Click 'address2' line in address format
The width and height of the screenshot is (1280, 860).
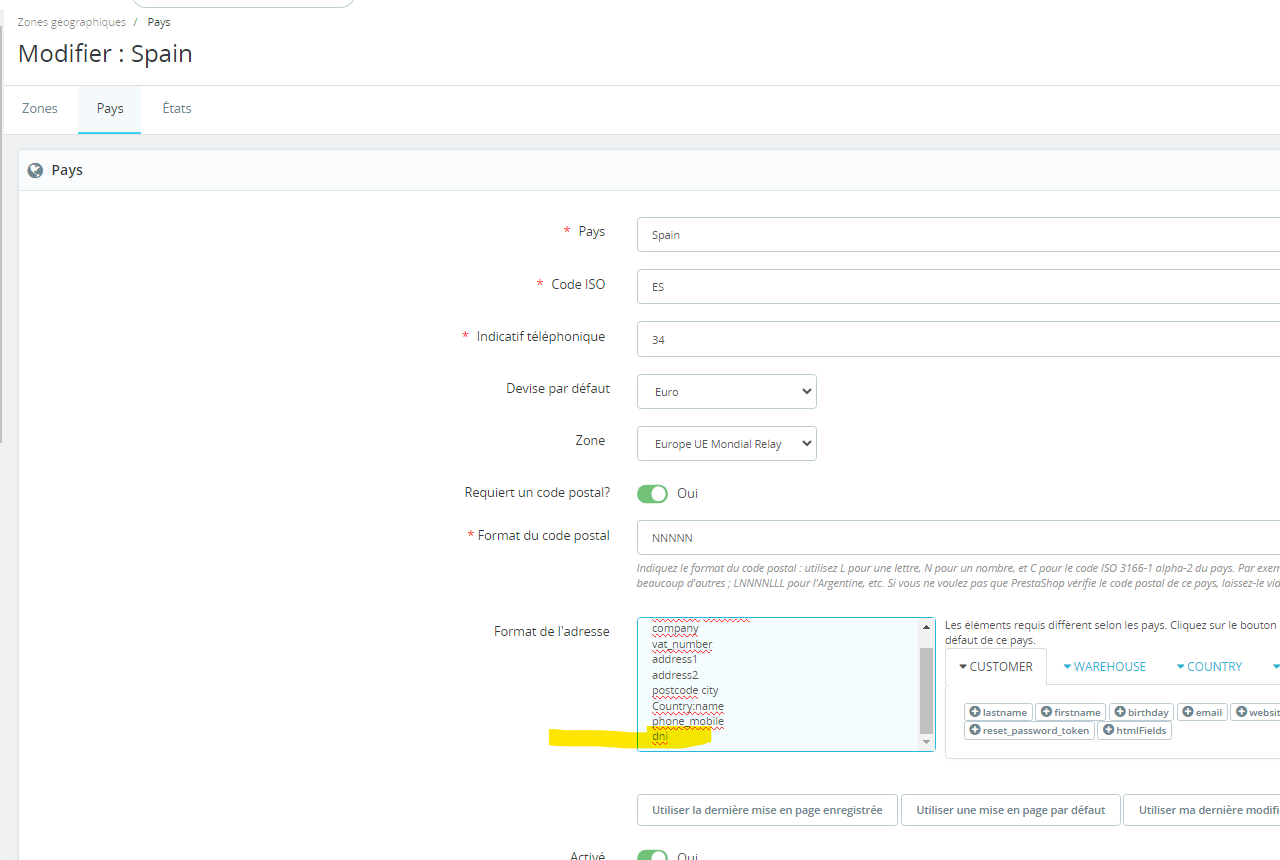(675, 675)
